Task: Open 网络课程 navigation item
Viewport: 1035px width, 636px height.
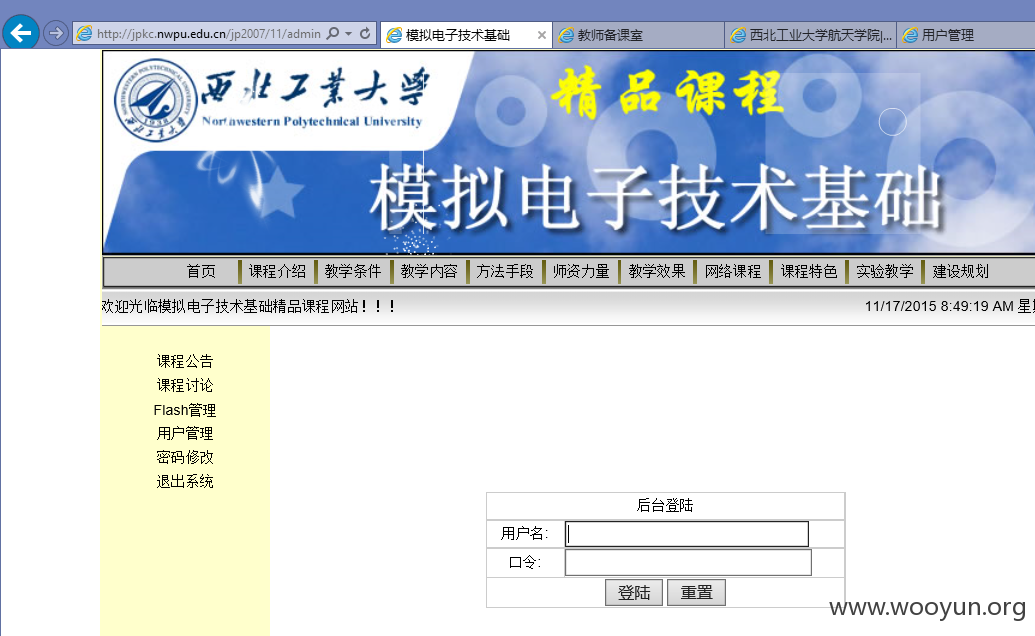Action: pyautogui.click(x=733, y=271)
